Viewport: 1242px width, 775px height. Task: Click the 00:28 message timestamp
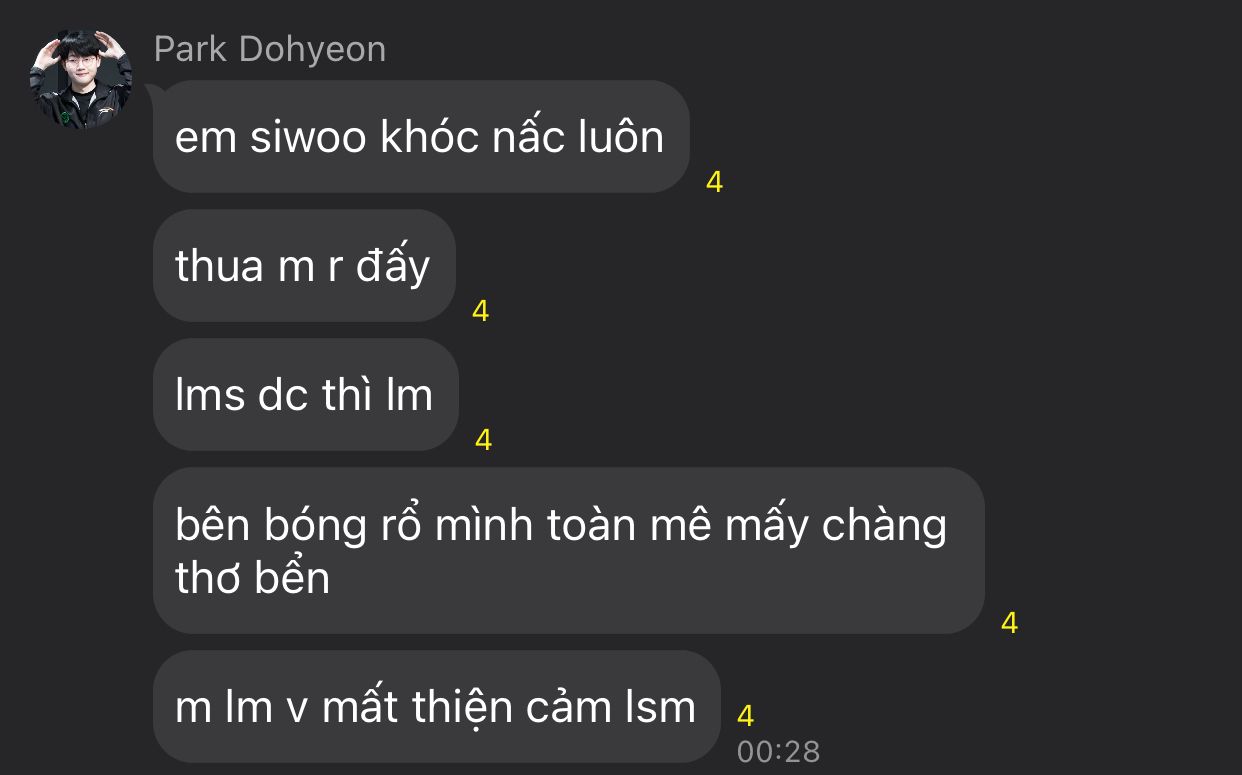(x=778, y=751)
